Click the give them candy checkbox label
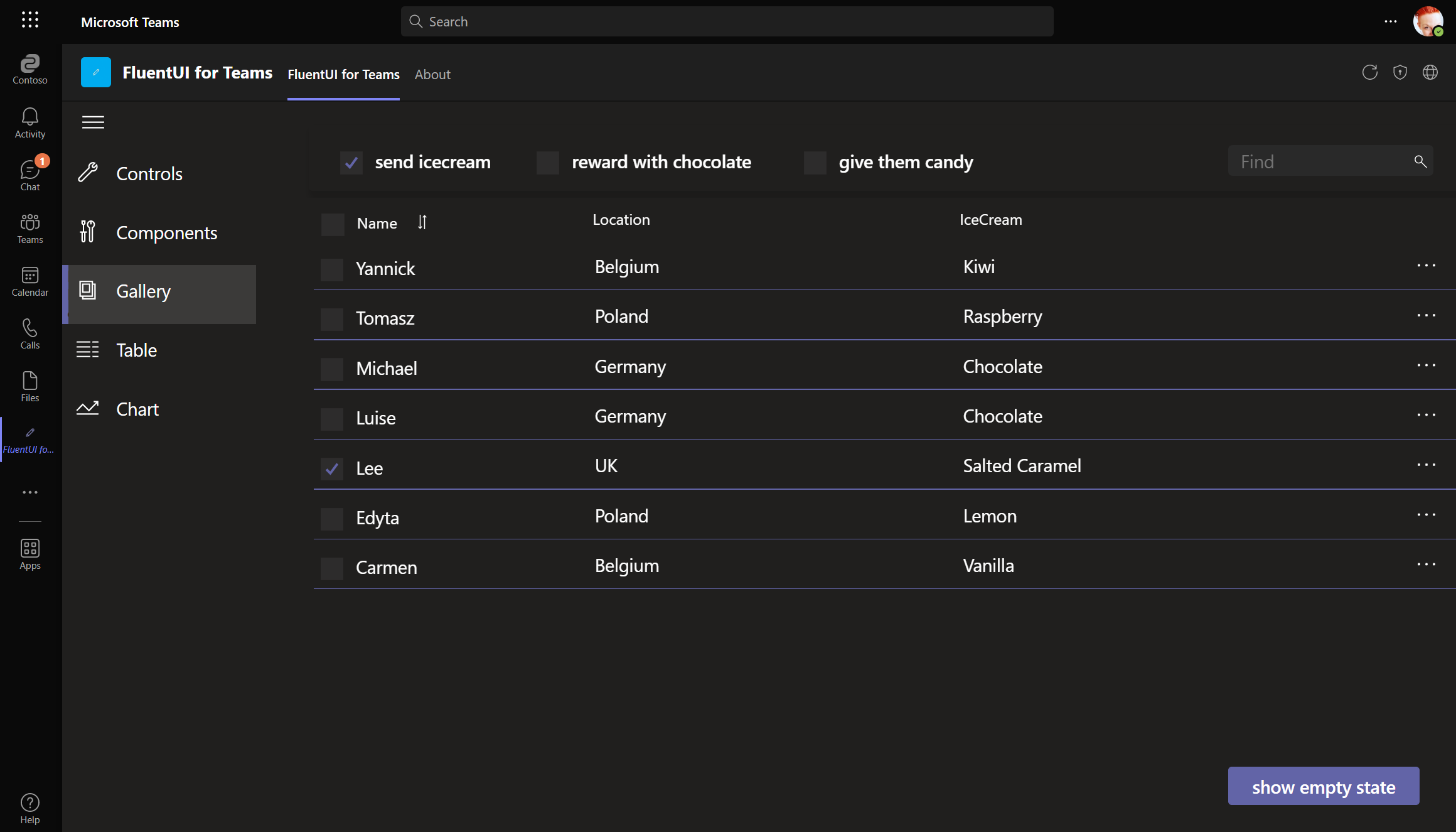 click(905, 161)
